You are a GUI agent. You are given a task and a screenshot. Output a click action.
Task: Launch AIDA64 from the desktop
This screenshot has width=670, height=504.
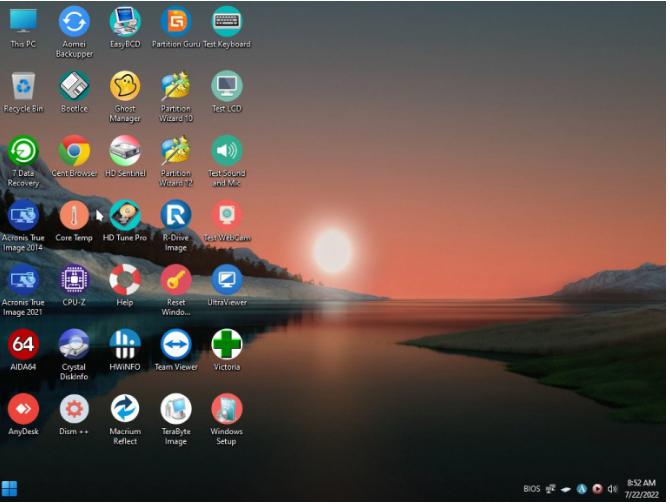click(23, 345)
